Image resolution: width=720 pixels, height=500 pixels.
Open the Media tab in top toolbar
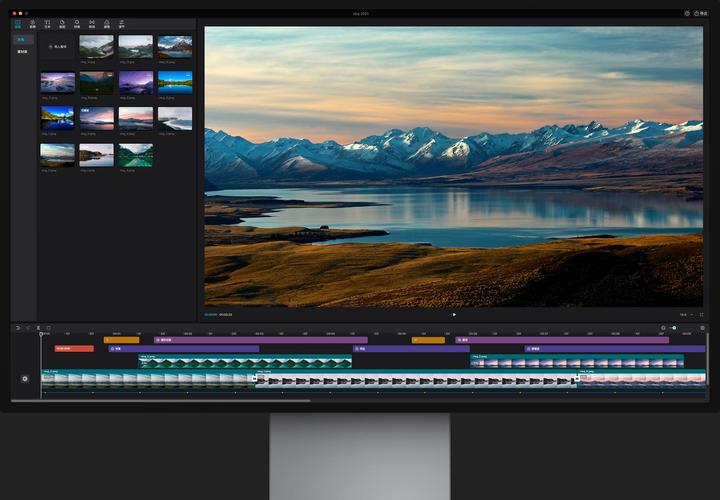pyautogui.click(x=18, y=24)
